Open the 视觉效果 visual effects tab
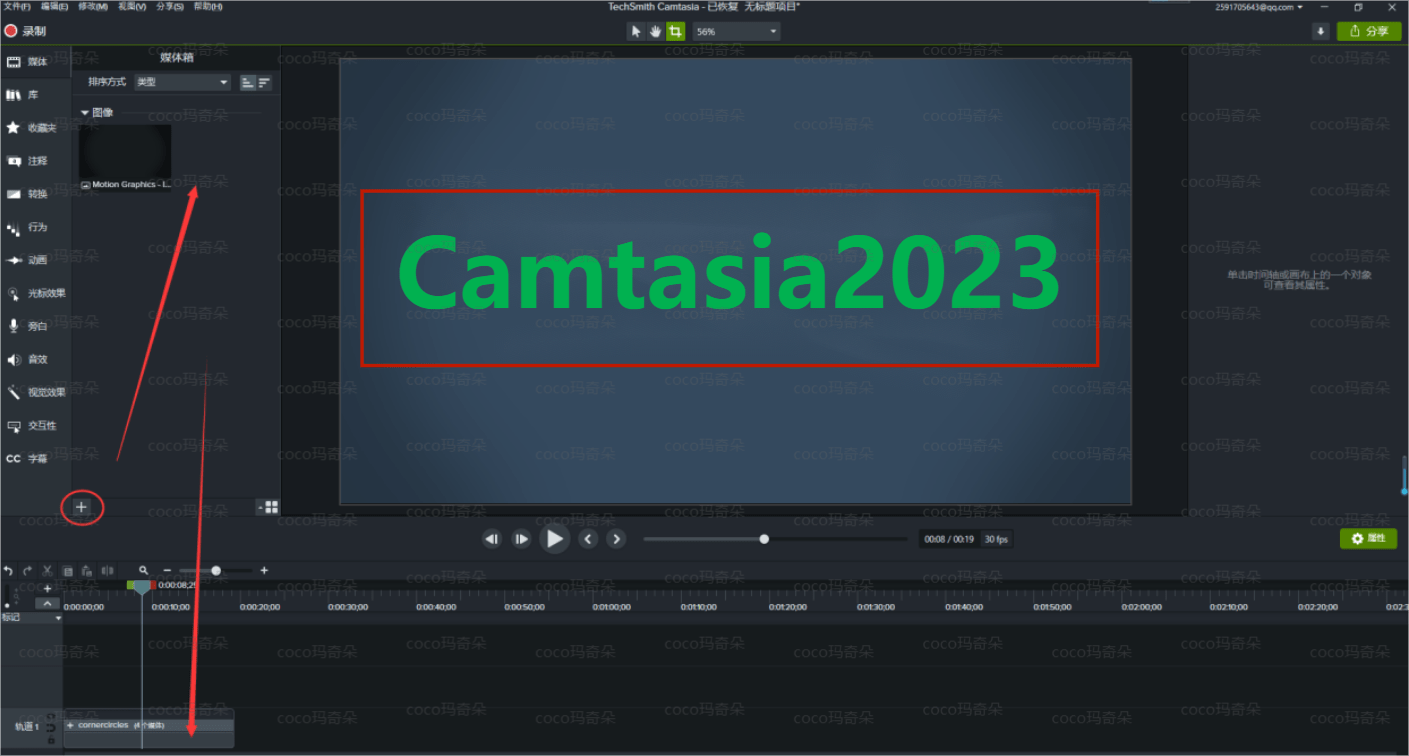 click(36, 392)
